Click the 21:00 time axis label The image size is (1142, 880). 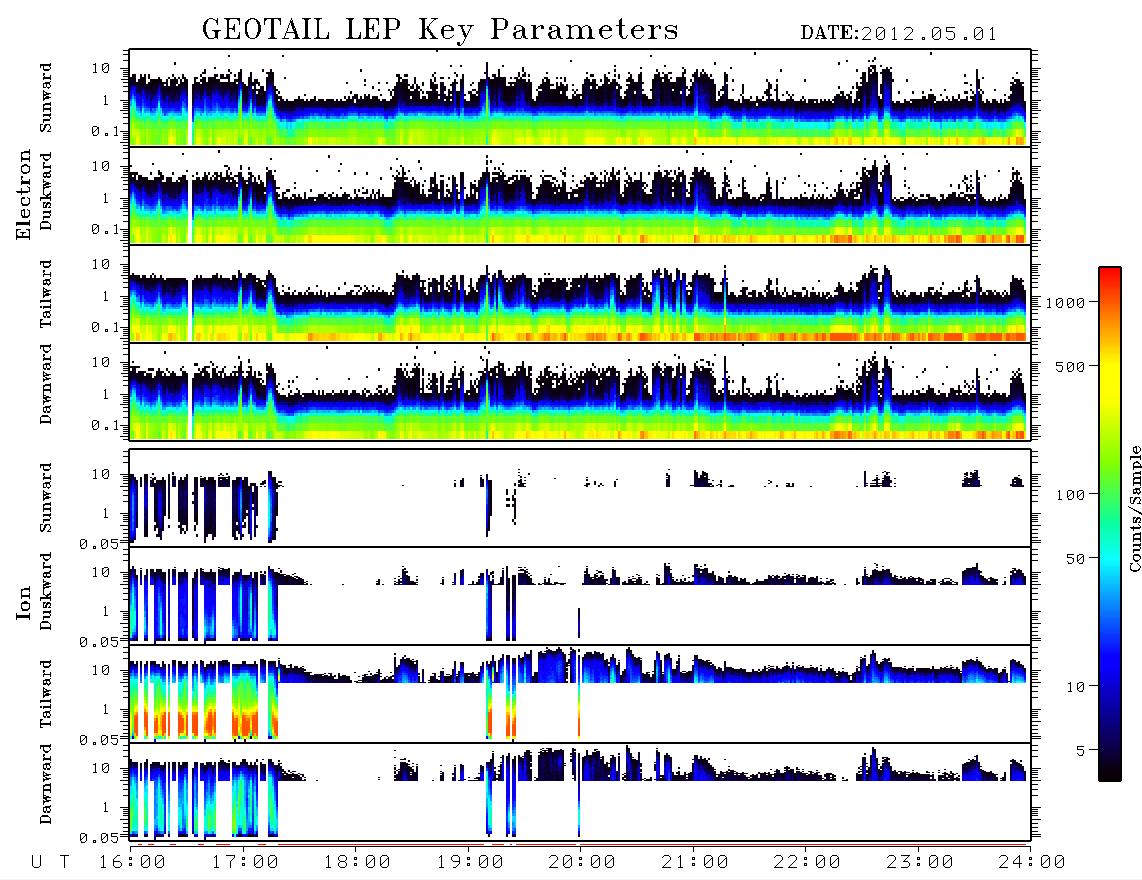[x=696, y=863]
